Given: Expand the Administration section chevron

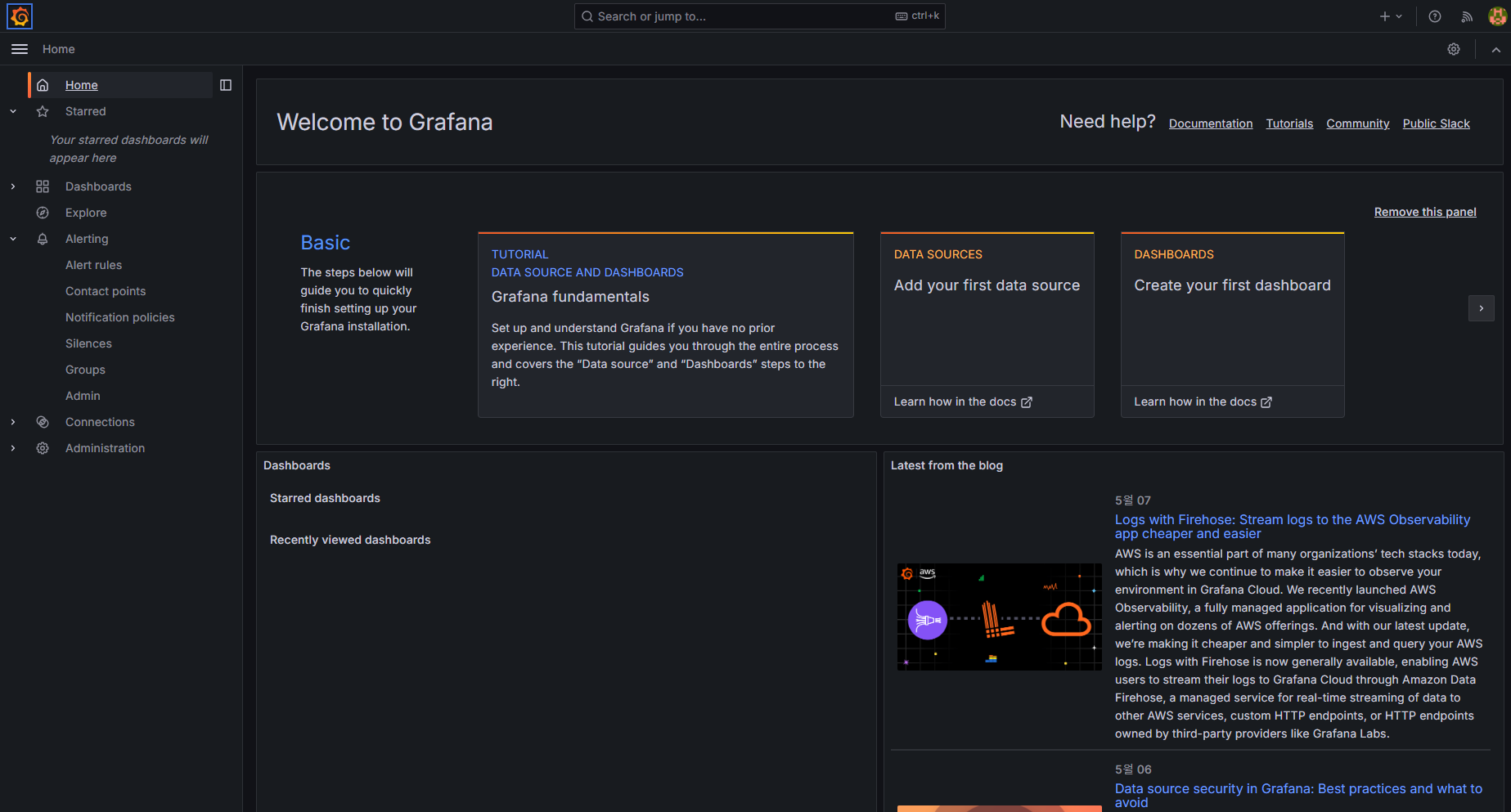Looking at the screenshot, I should [x=13, y=448].
